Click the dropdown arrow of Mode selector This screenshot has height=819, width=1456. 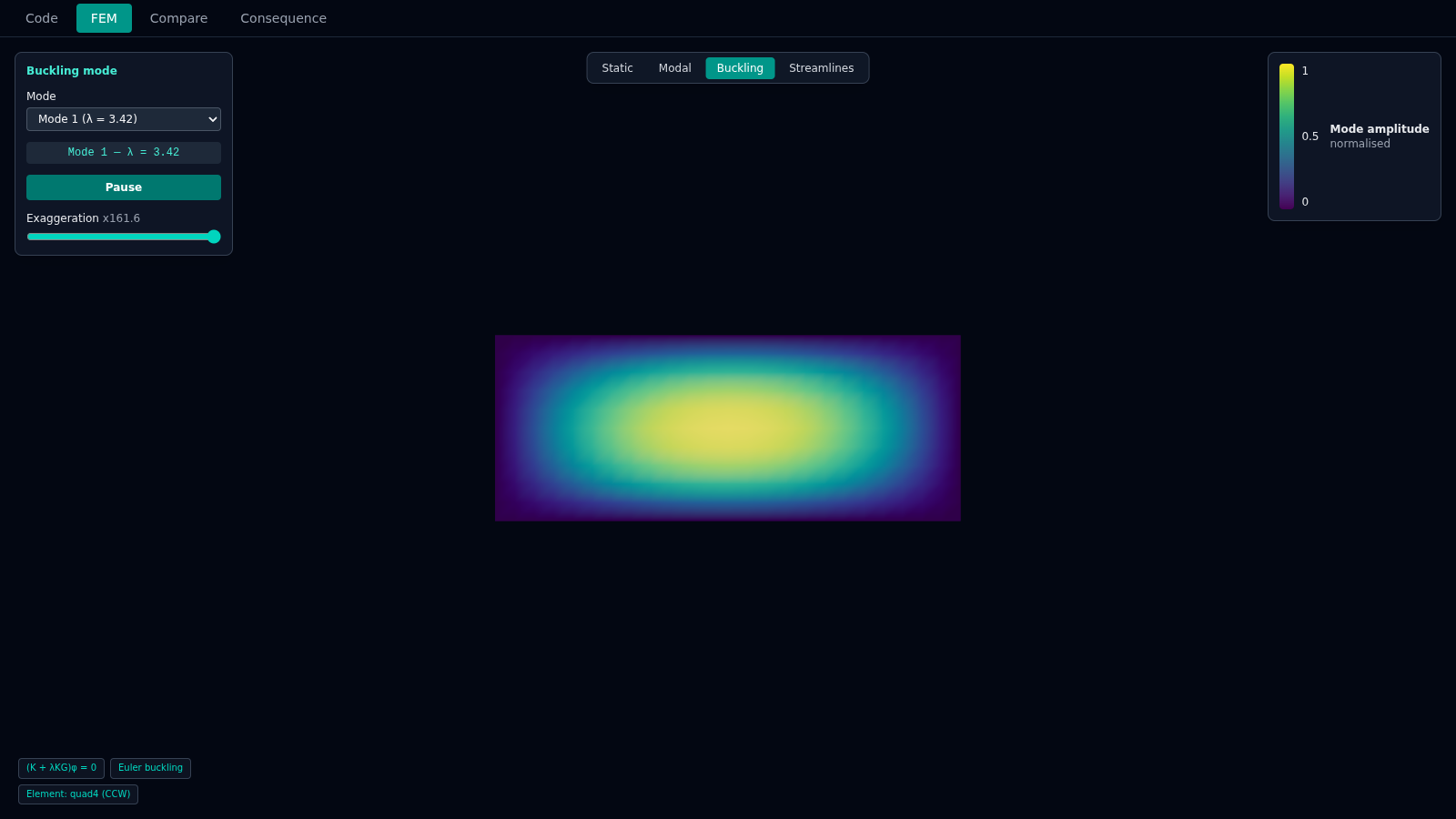(x=212, y=119)
